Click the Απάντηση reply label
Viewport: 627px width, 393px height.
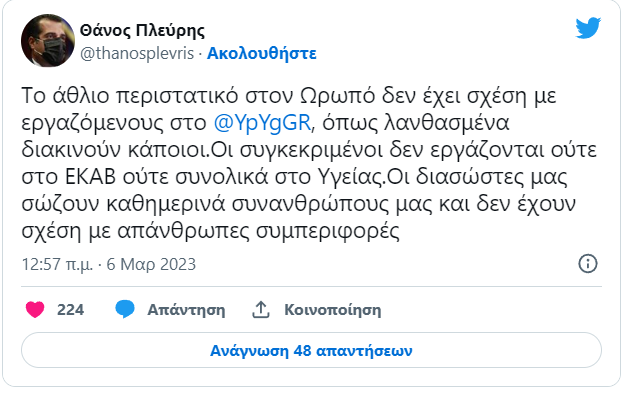pyautogui.click(x=186, y=310)
